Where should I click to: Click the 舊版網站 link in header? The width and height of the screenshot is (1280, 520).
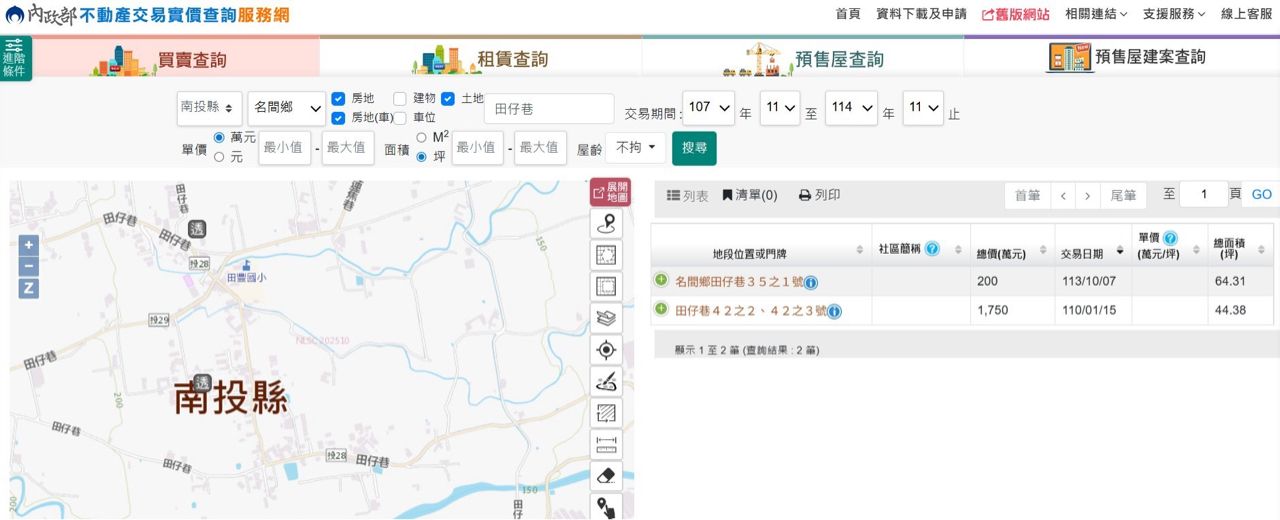tap(1015, 14)
